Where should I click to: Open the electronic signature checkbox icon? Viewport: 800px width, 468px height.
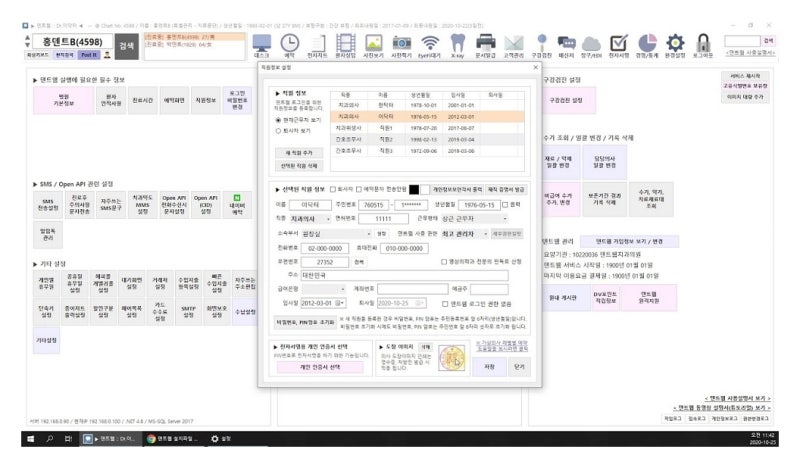click(x=619, y=45)
